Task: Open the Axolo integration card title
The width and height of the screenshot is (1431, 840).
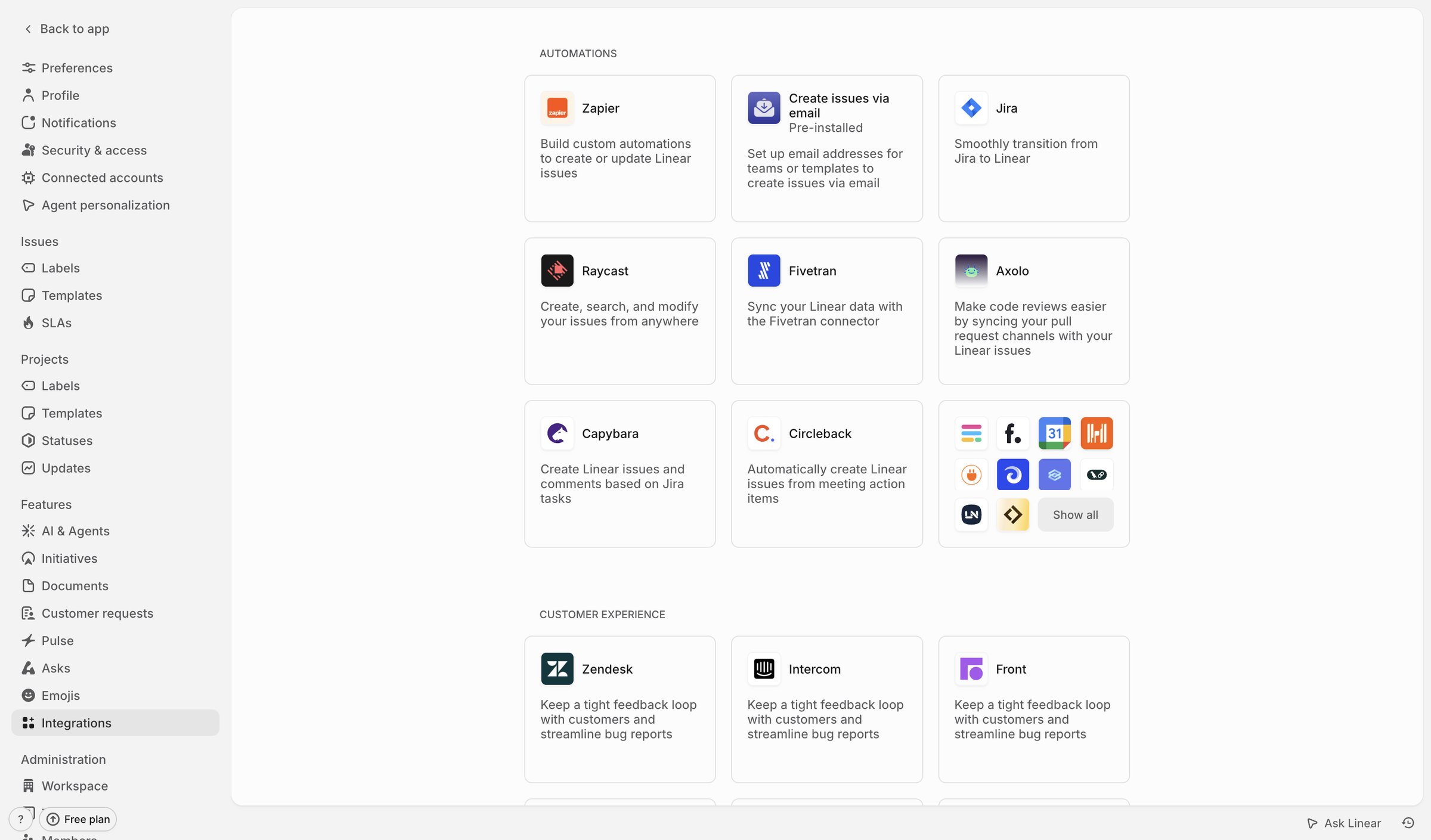Action: (1012, 271)
